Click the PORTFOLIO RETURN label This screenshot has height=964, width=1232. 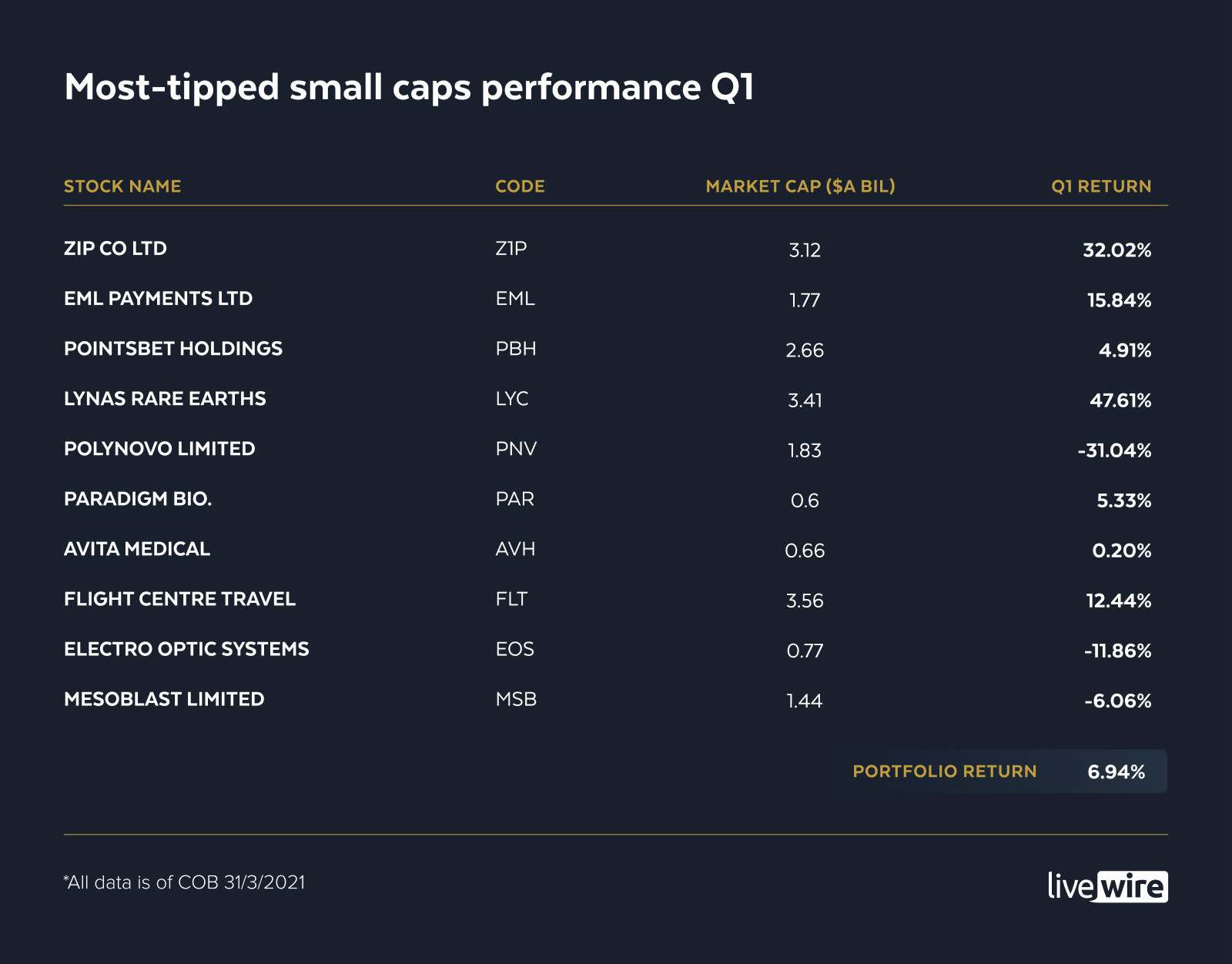point(945,772)
